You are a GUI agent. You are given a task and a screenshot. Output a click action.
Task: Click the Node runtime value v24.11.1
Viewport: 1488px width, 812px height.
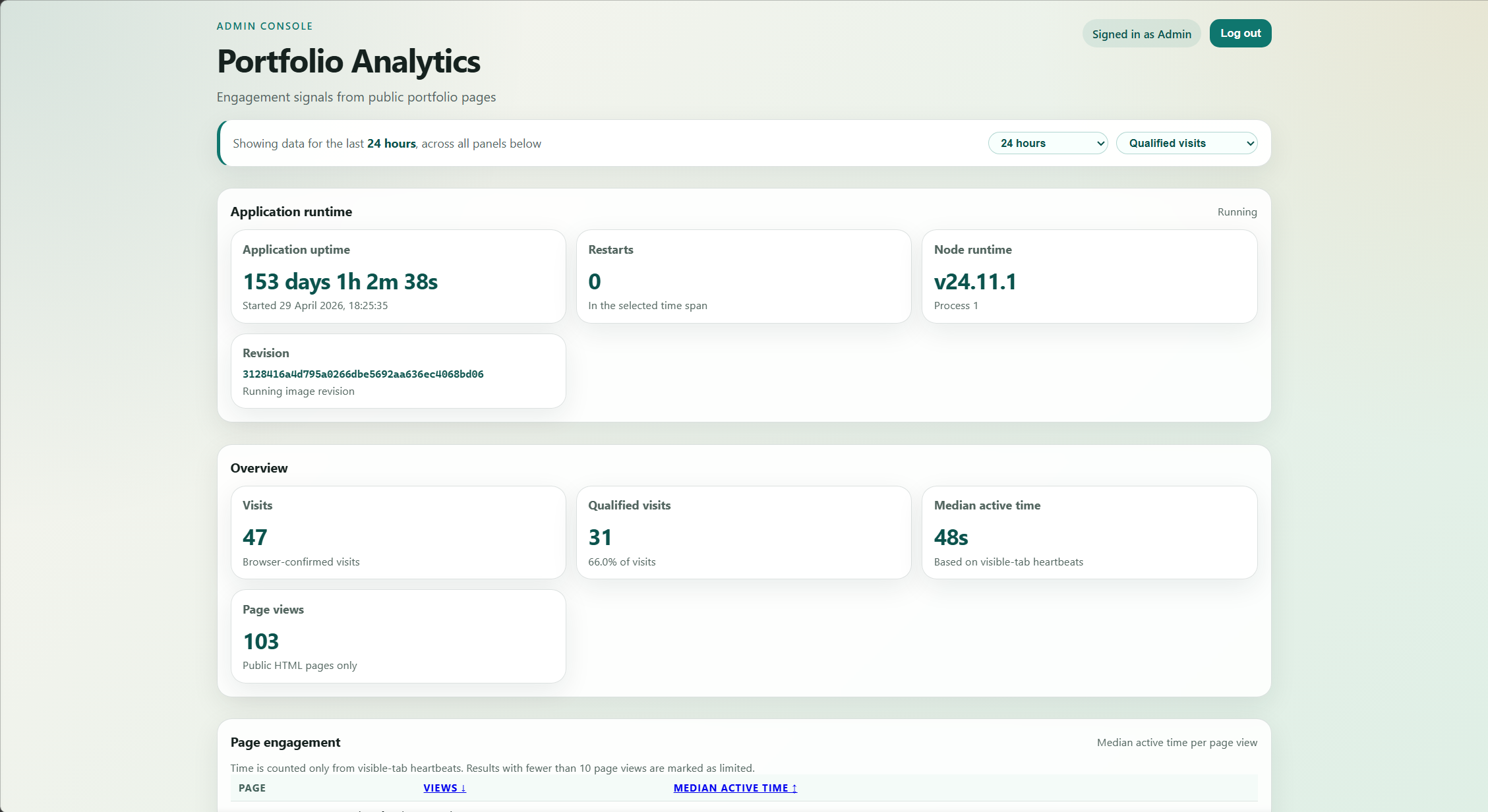coord(975,281)
